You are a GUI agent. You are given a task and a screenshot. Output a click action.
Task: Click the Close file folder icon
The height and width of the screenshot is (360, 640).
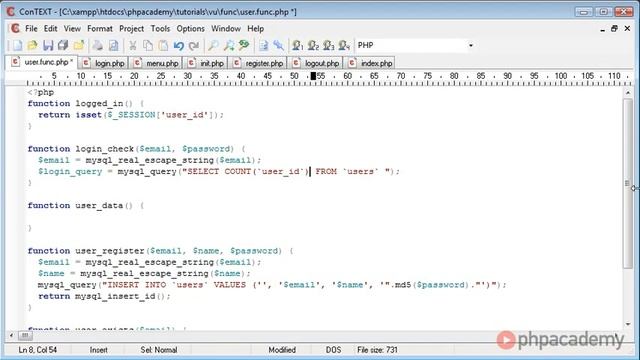click(79, 45)
